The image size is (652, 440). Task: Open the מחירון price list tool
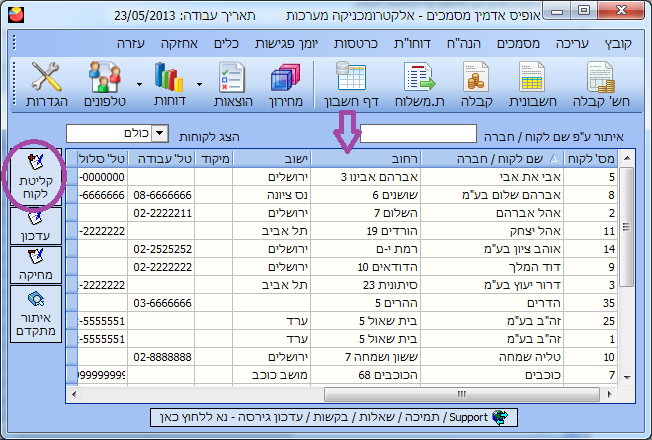pos(286,84)
